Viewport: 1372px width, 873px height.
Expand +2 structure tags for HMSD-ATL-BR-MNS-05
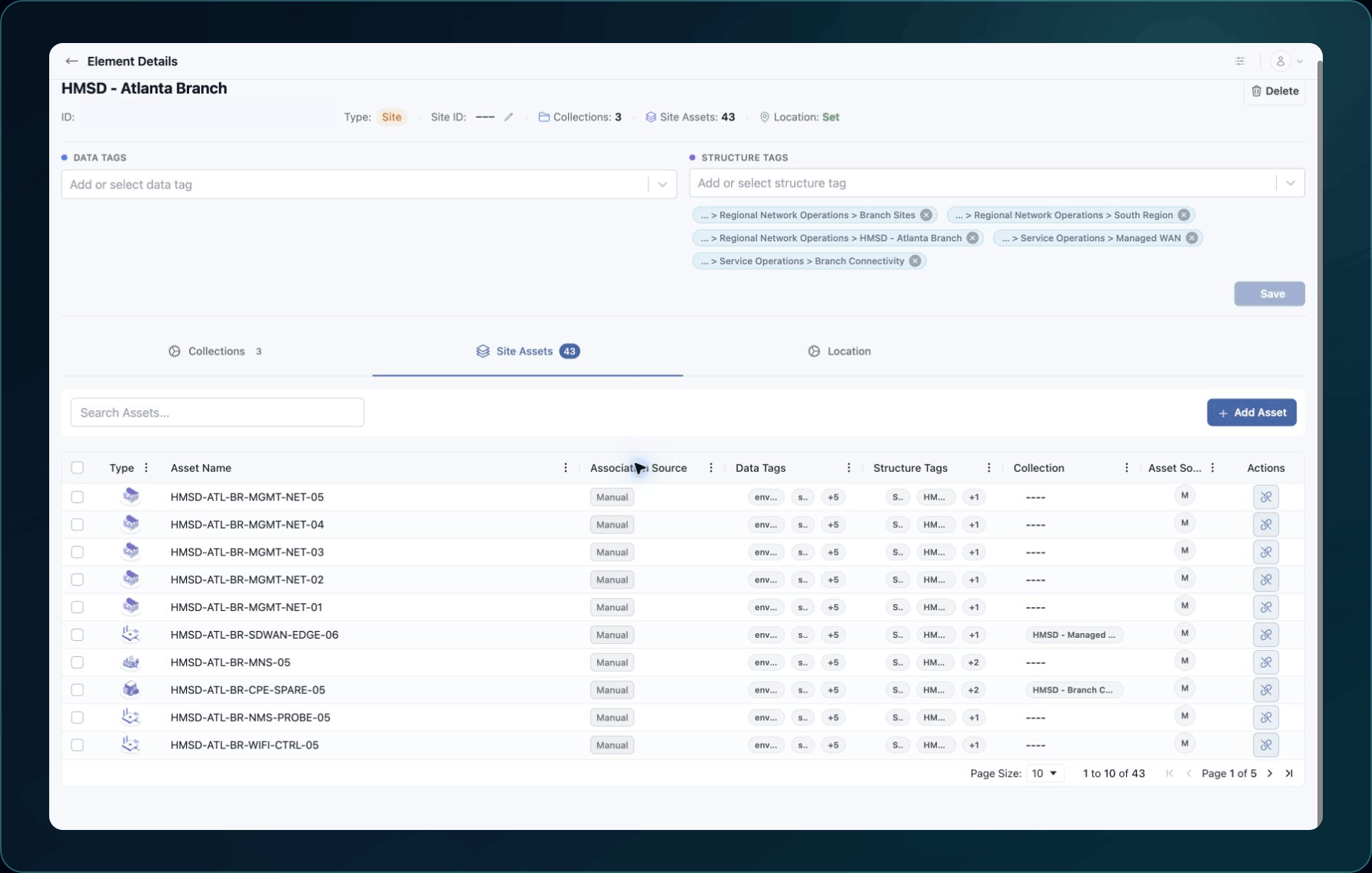974,662
